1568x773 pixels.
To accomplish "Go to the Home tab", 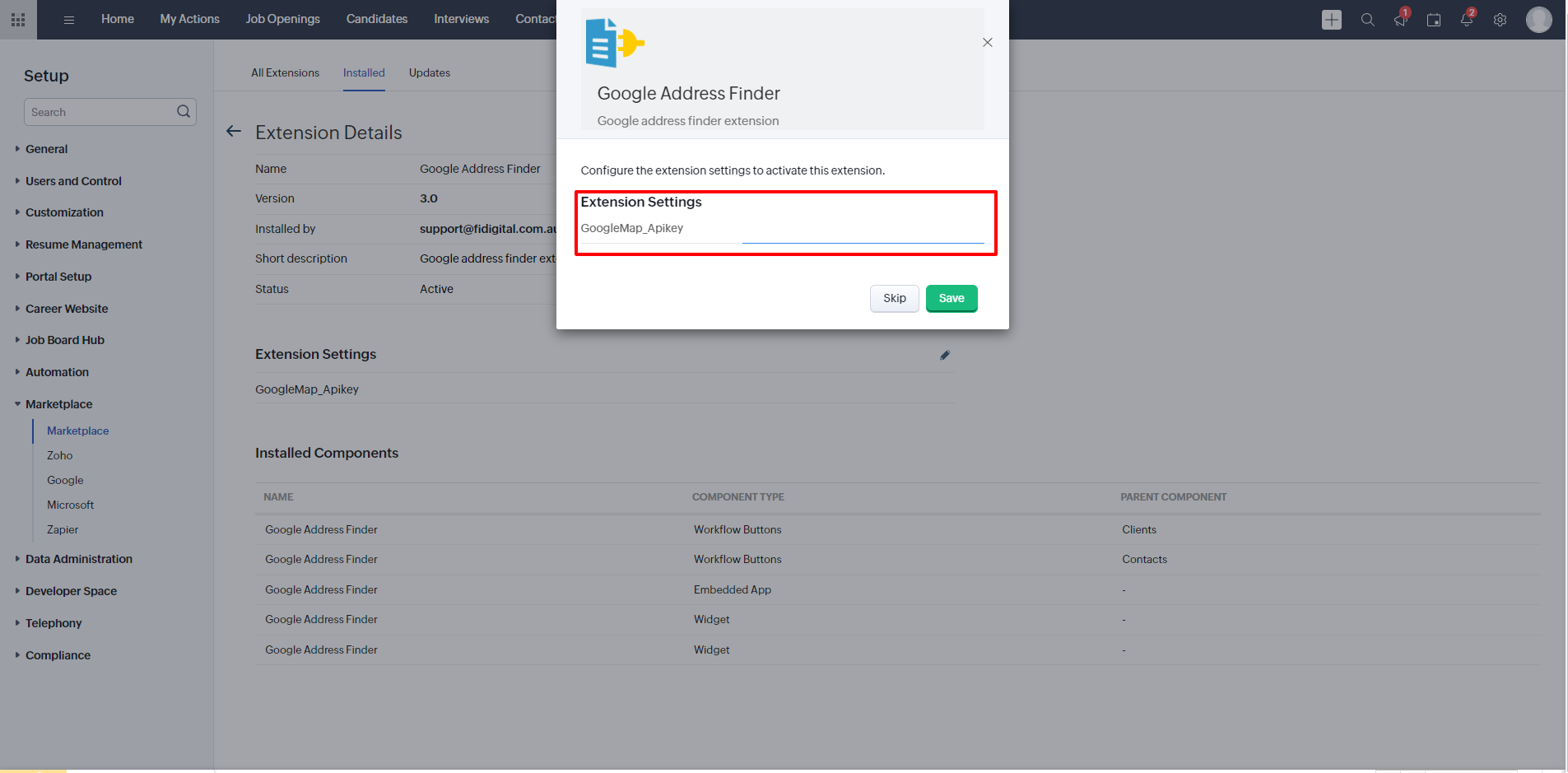I will 118,19.
